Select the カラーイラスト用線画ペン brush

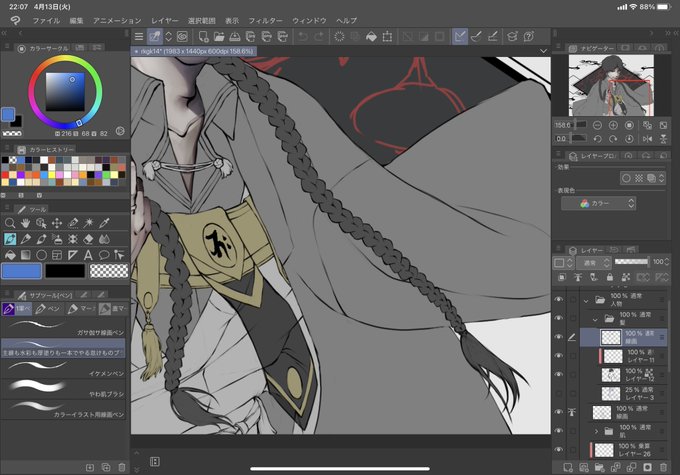pos(63,410)
